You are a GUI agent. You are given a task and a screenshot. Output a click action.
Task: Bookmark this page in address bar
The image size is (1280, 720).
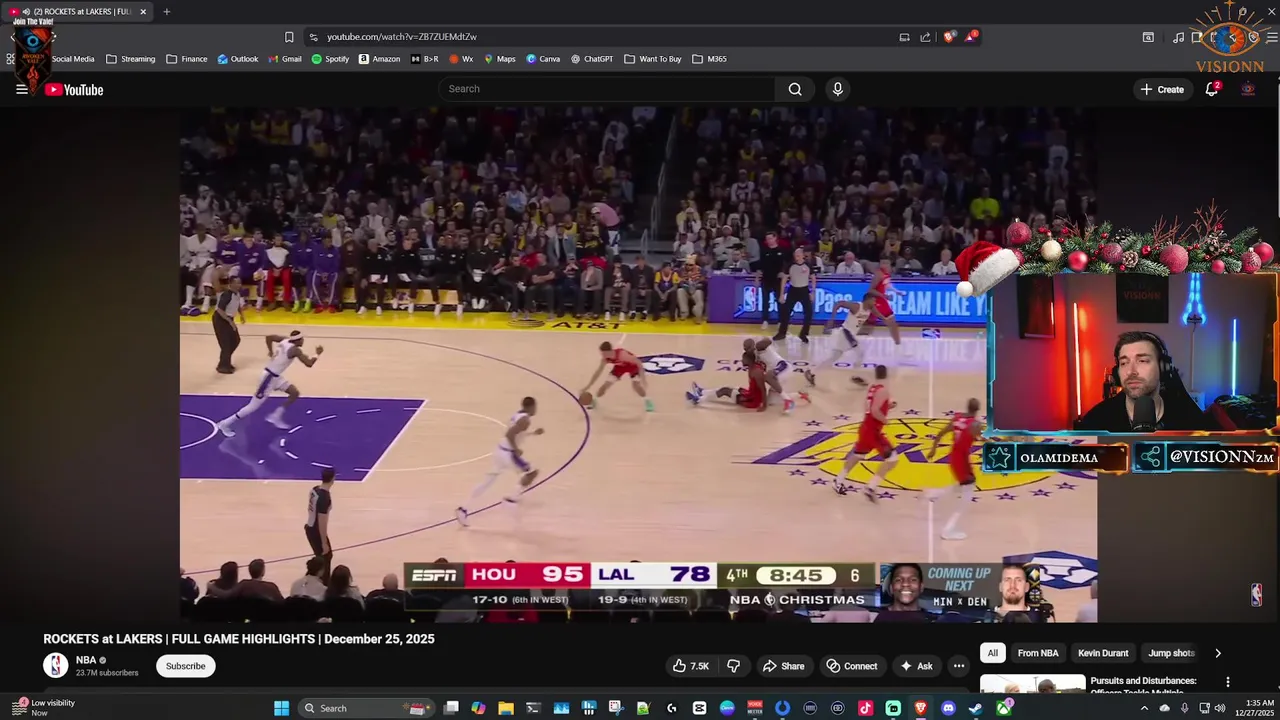coord(289,37)
